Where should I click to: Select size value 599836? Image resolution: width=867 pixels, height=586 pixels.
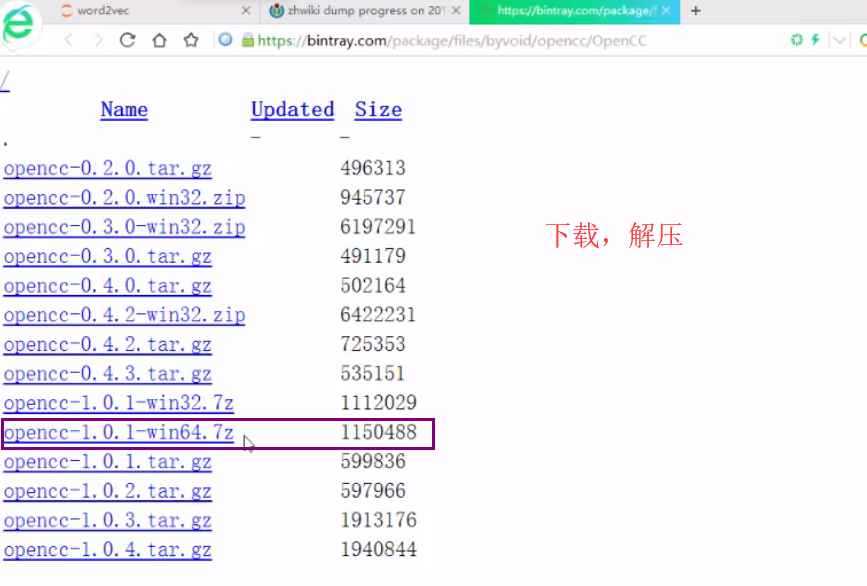[x=373, y=461]
